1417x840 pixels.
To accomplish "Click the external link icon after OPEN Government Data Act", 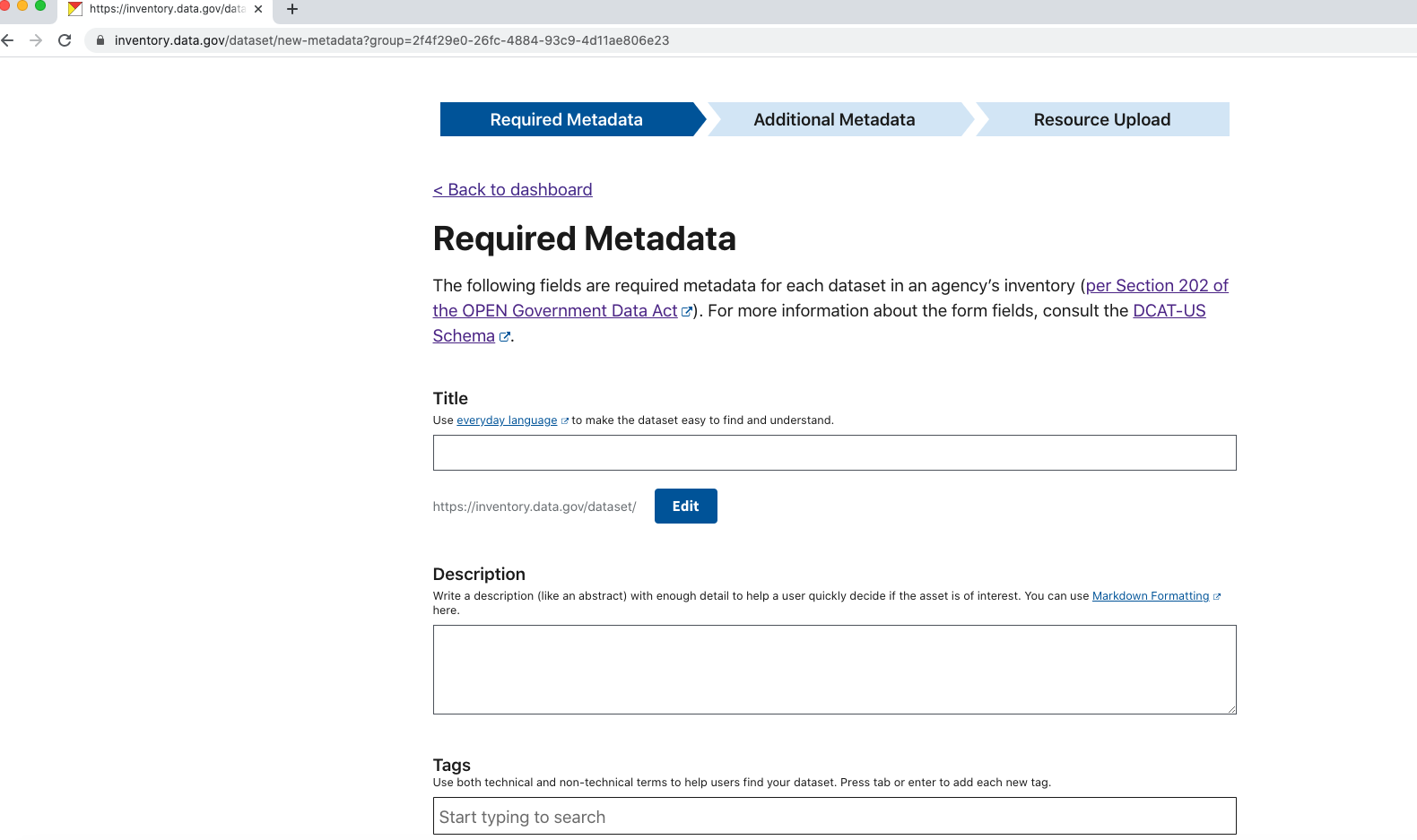I will point(687,312).
